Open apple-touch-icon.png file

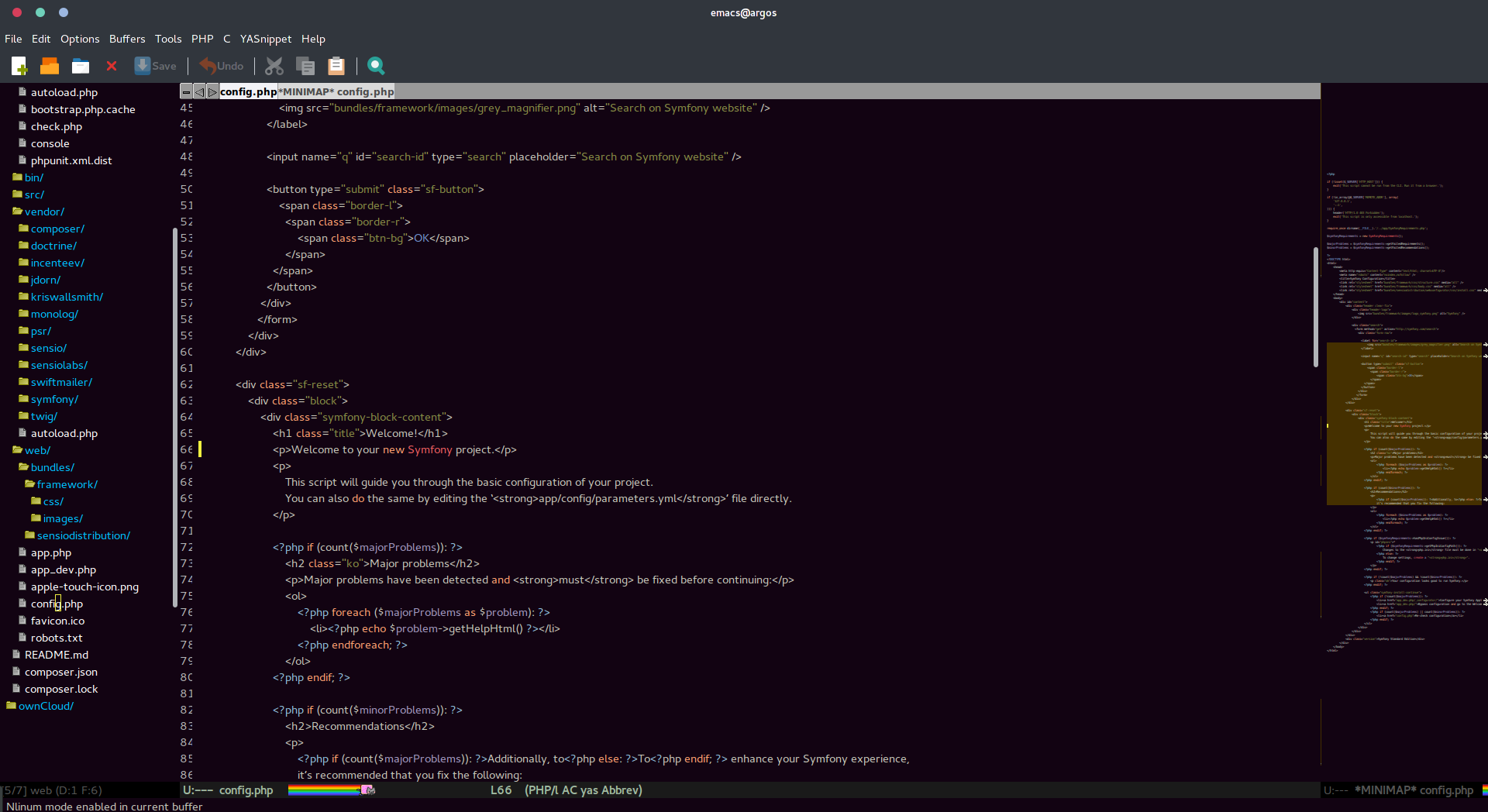[x=84, y=587]
